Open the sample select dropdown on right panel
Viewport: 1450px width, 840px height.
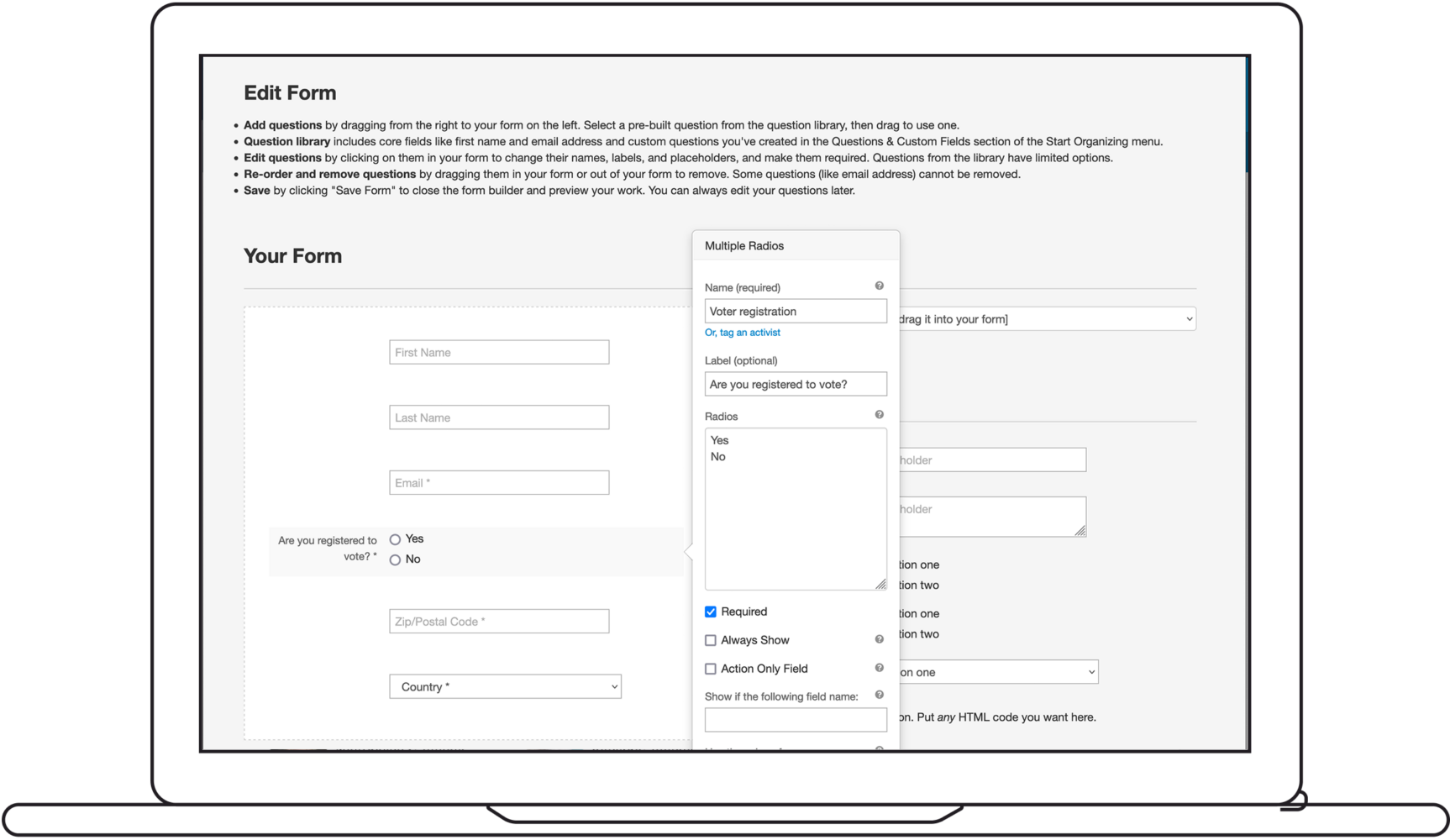click(x=997, y=672)
